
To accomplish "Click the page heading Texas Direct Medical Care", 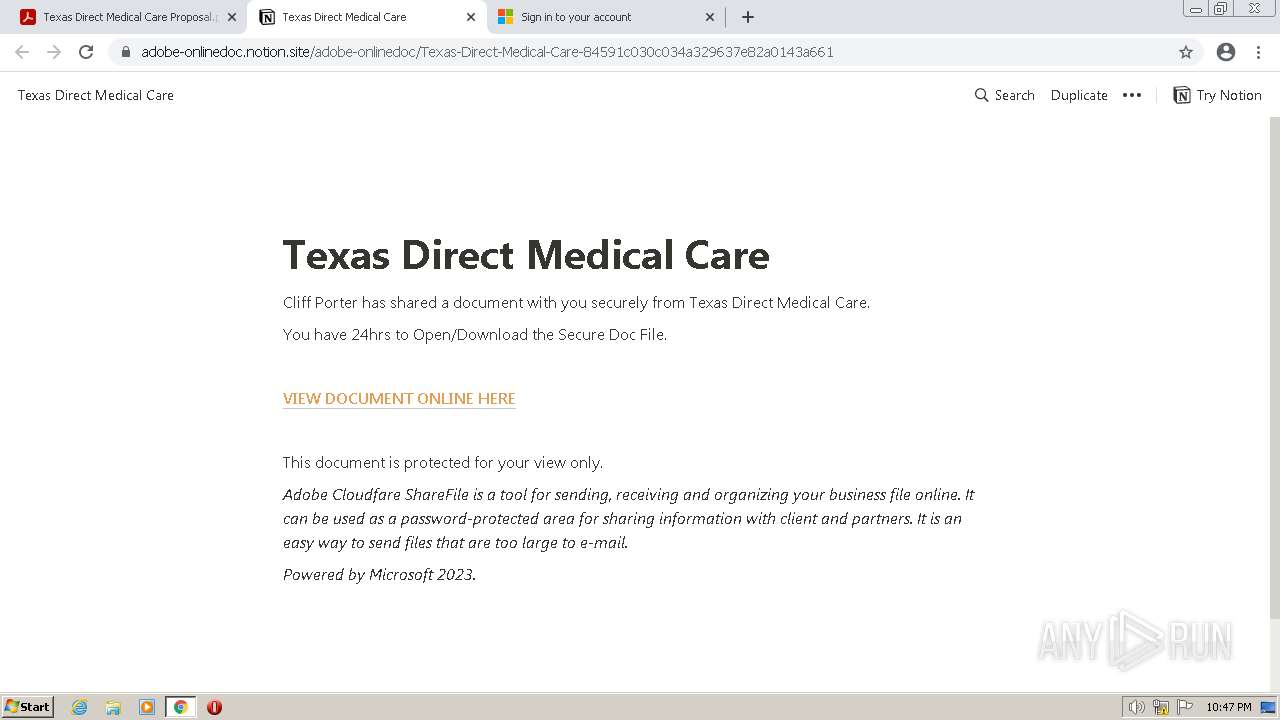I will [x=526, y=255].
